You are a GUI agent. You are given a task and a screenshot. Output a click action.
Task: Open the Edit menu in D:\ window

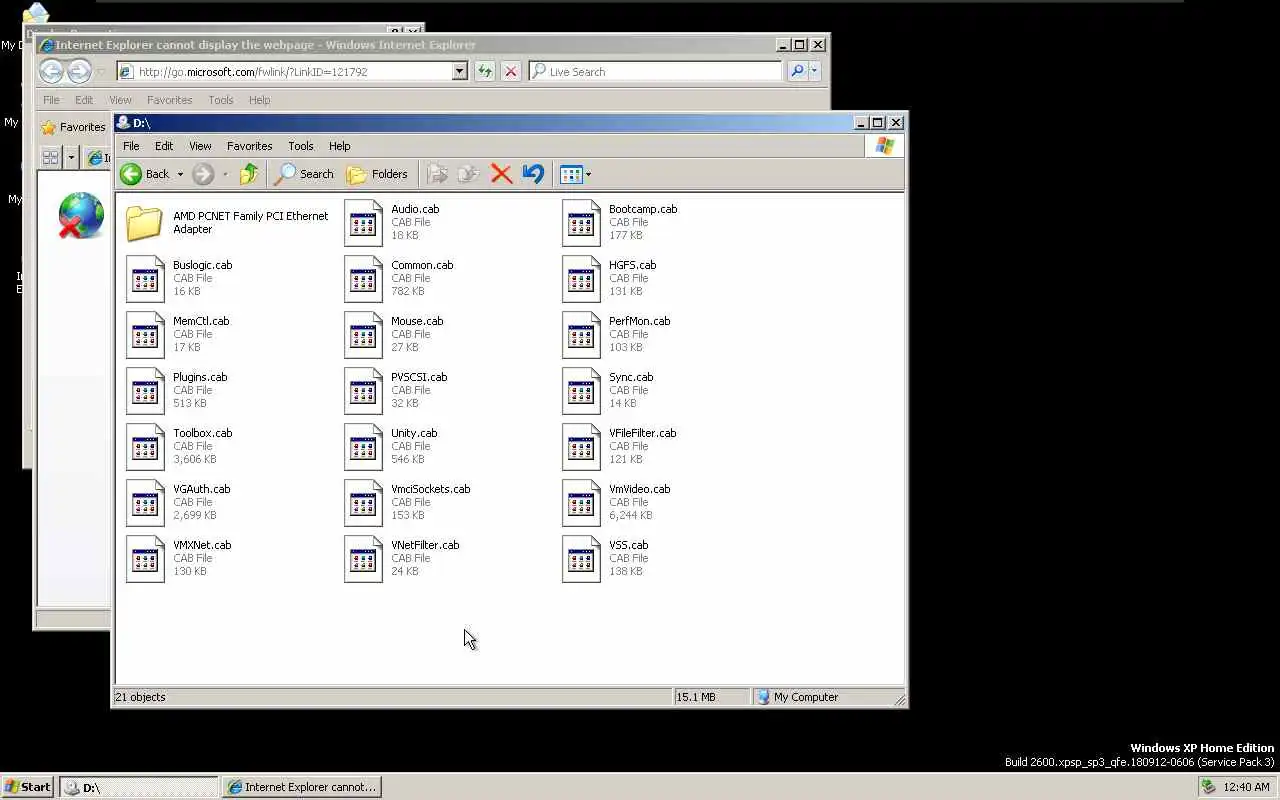pyautogui.click(x=164, y=146)
